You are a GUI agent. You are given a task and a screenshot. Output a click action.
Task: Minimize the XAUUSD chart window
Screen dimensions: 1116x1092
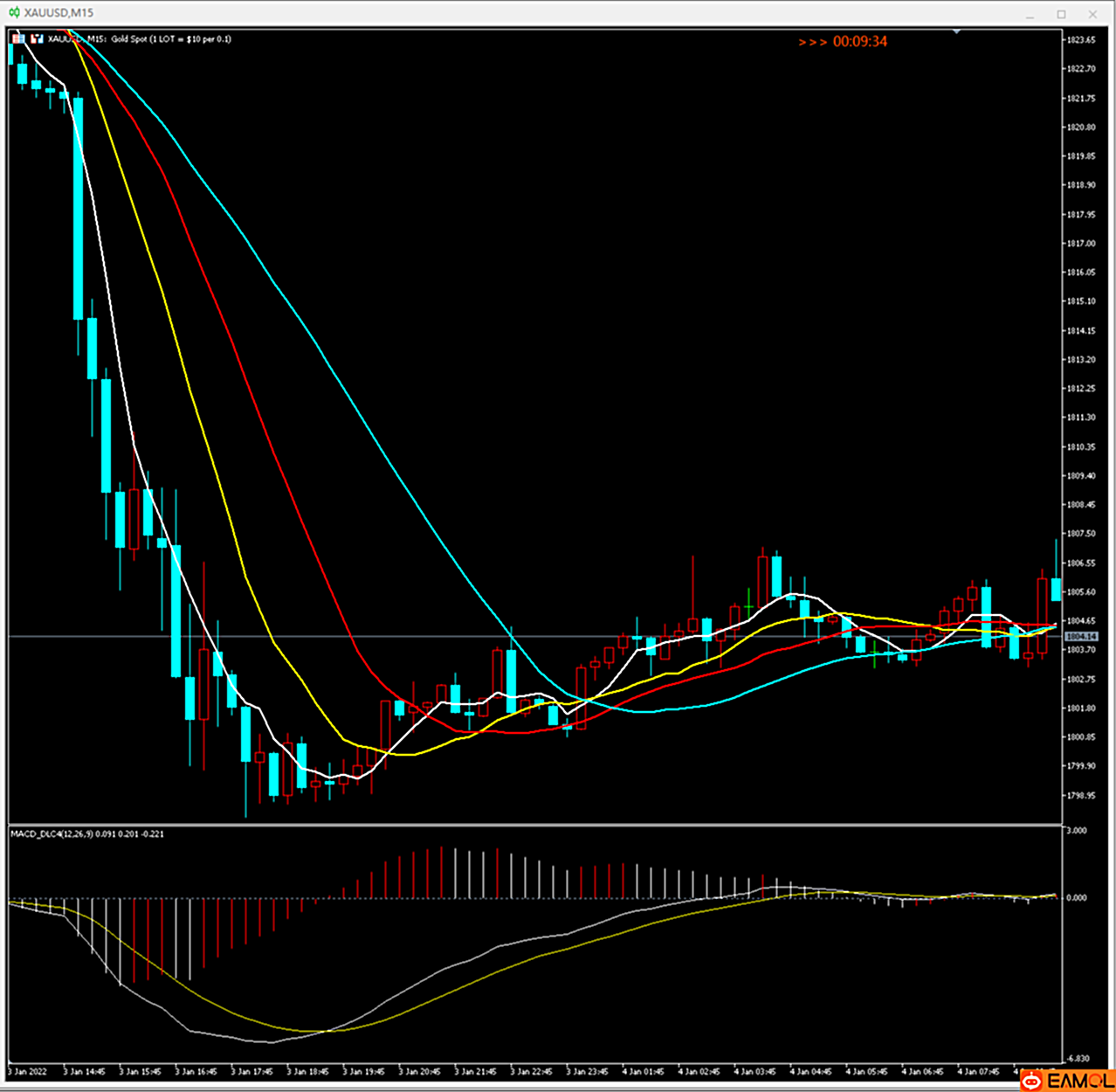click(1030, 14)
